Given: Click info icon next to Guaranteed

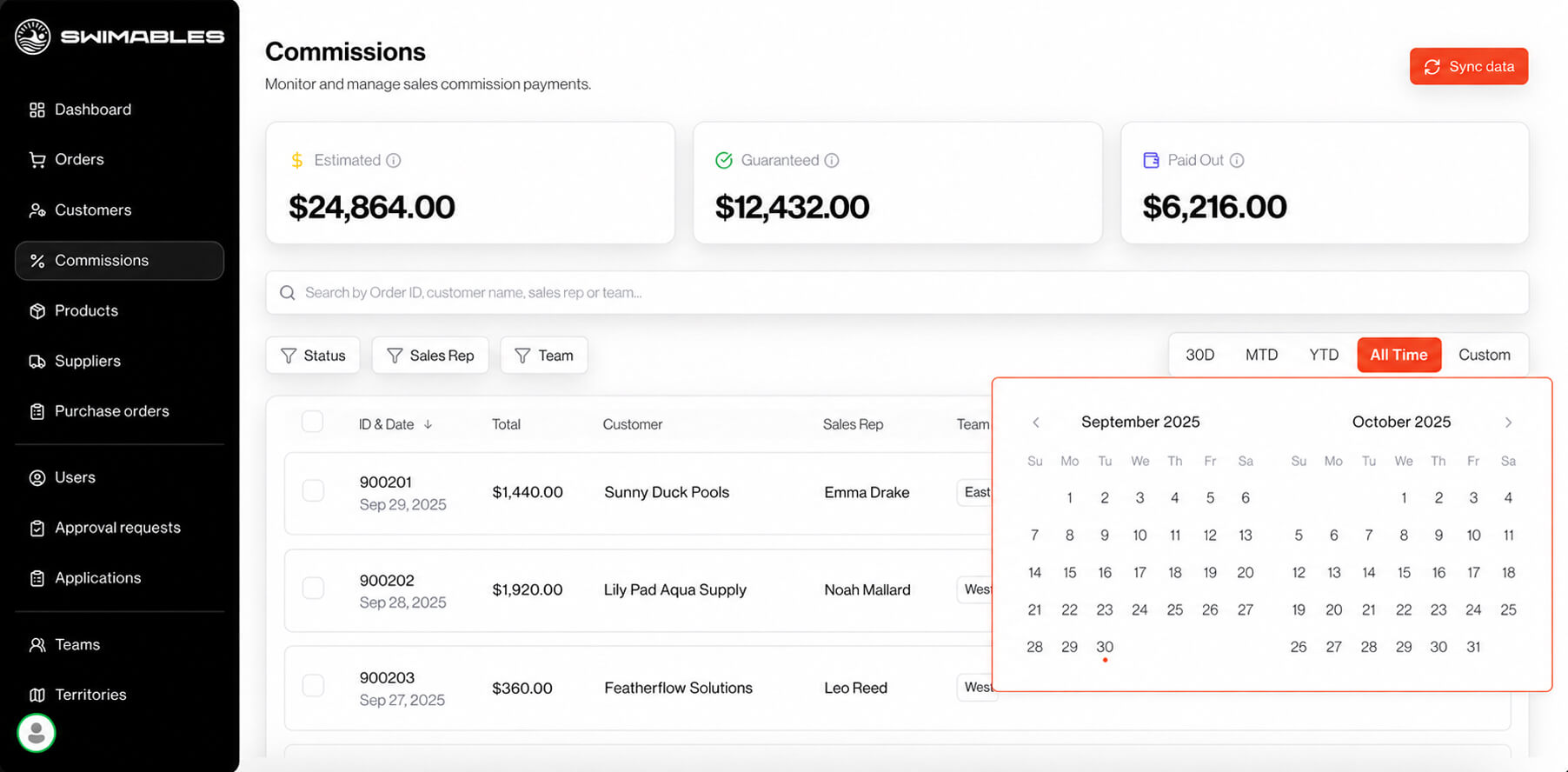Looking at the screenshot, I should click(832, 161).
